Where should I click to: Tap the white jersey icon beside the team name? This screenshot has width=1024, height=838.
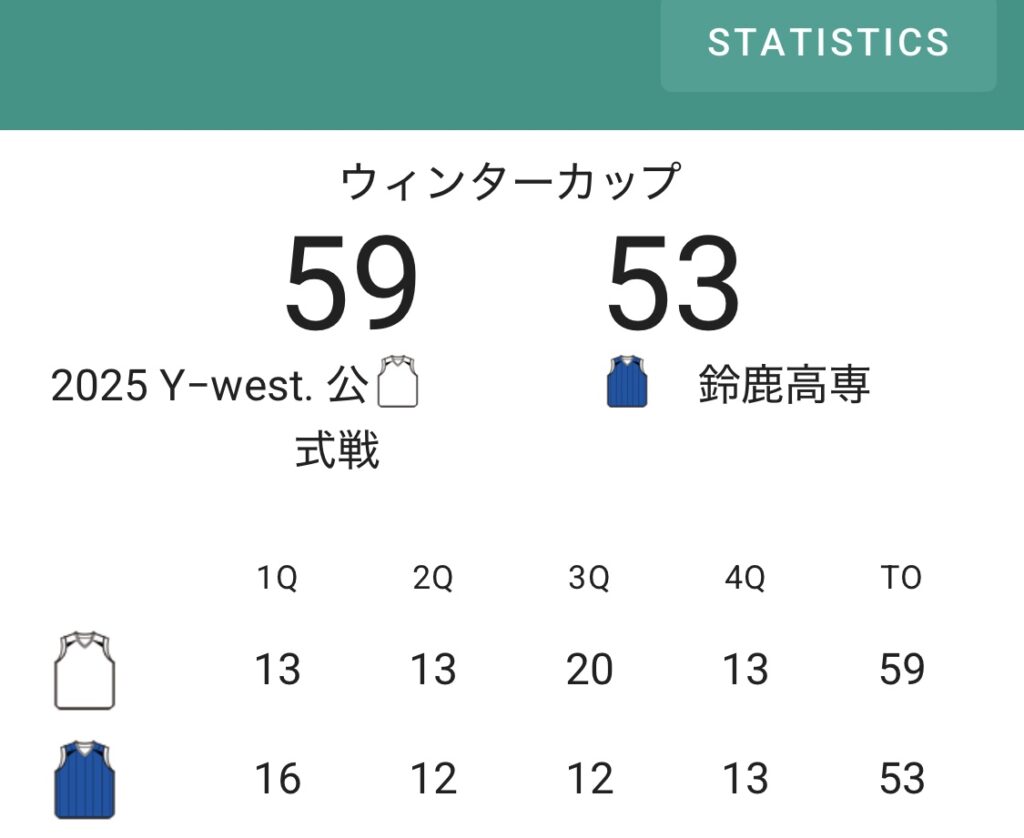pos(398,381)
